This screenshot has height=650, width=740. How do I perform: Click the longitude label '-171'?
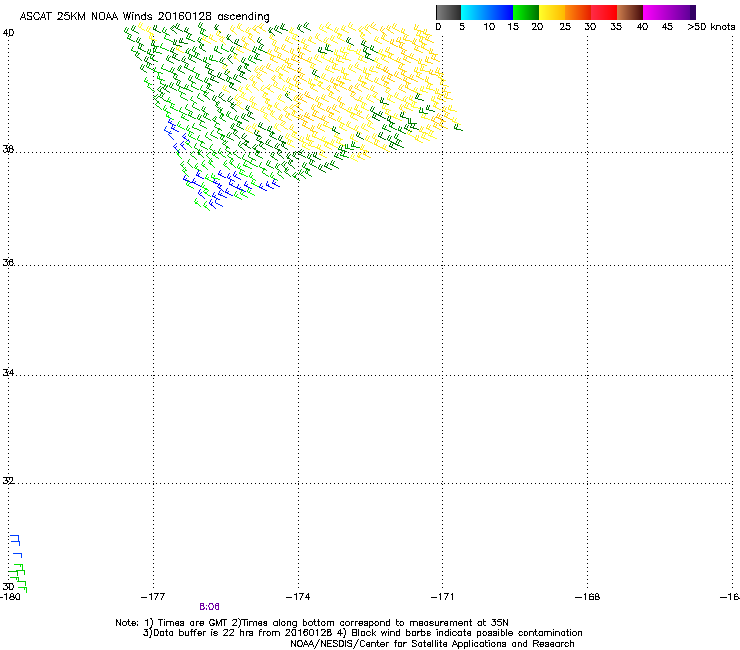click(x=442, y=597)
